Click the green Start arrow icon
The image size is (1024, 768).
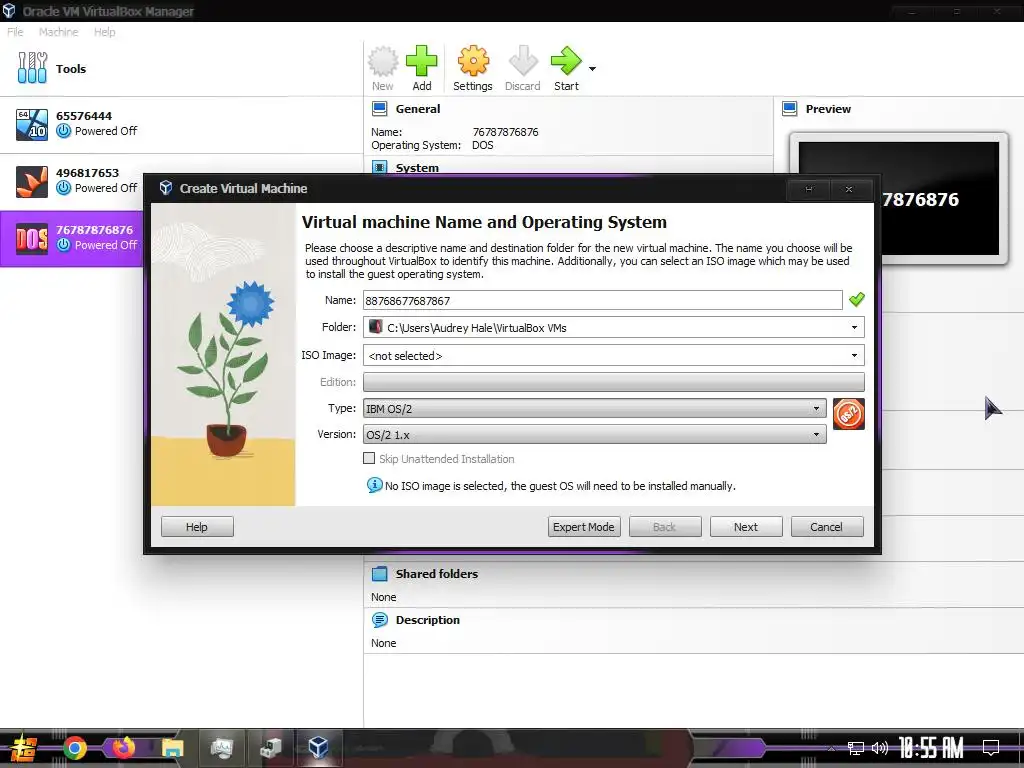click(x=566, y=61)
